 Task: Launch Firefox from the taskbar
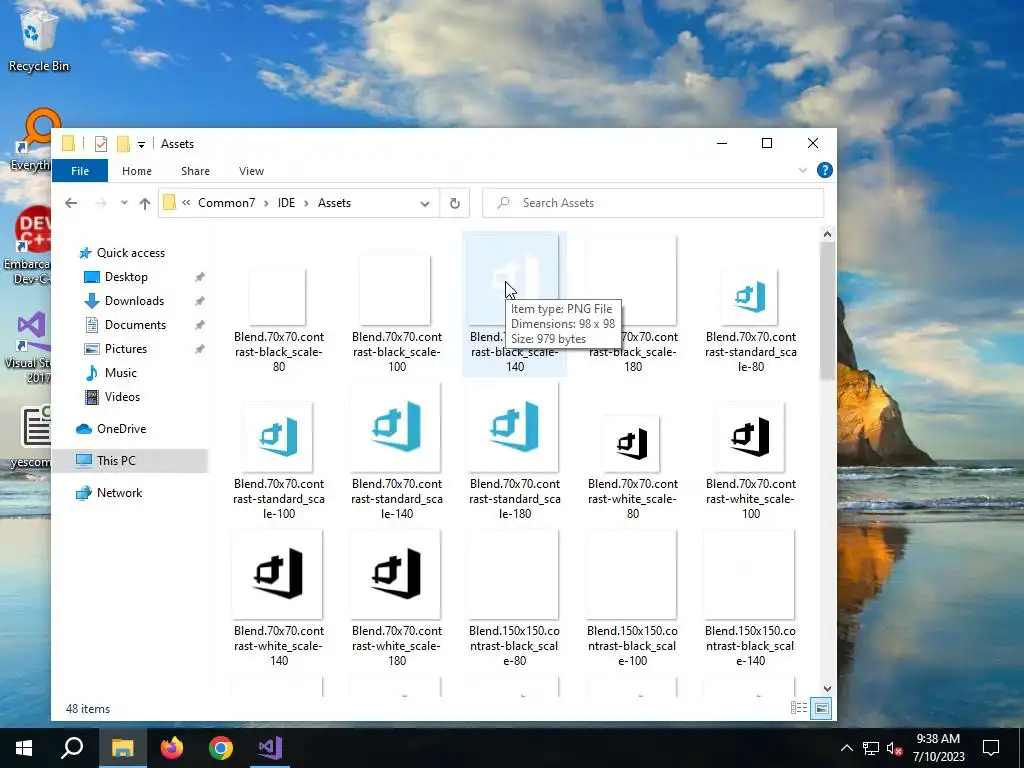(x=172, y=748)
